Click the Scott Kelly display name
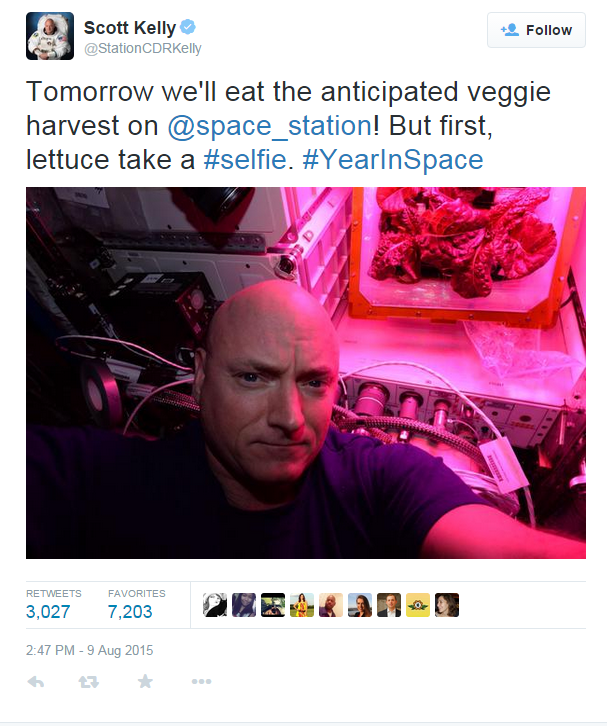The height and width of the screenshot is (726, 607). pos(130,28)
